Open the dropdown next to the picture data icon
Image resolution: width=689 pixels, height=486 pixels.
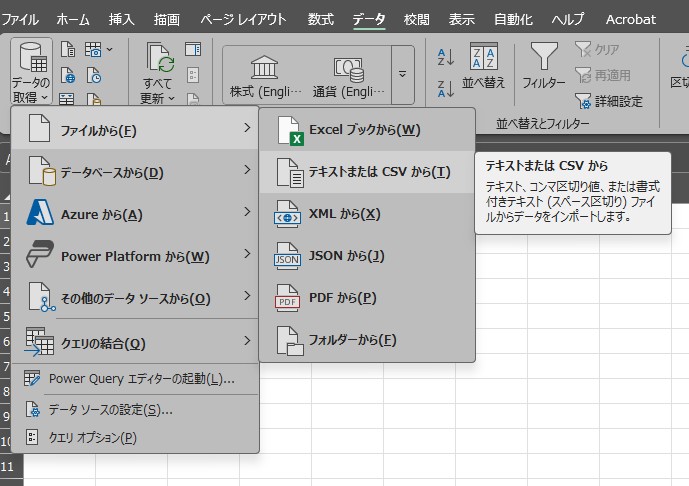point(109,50)
